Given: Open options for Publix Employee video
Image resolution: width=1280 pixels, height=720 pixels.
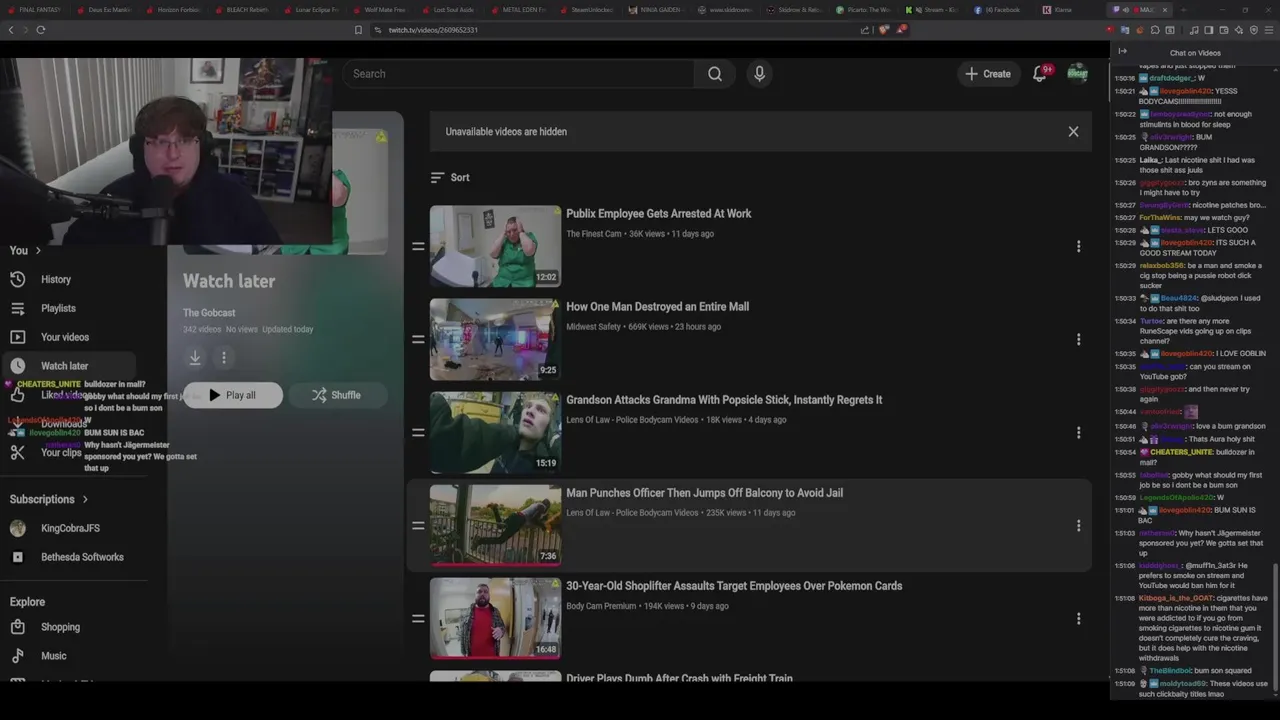Looking at the screenshot, I should (x=1078, y=246).
